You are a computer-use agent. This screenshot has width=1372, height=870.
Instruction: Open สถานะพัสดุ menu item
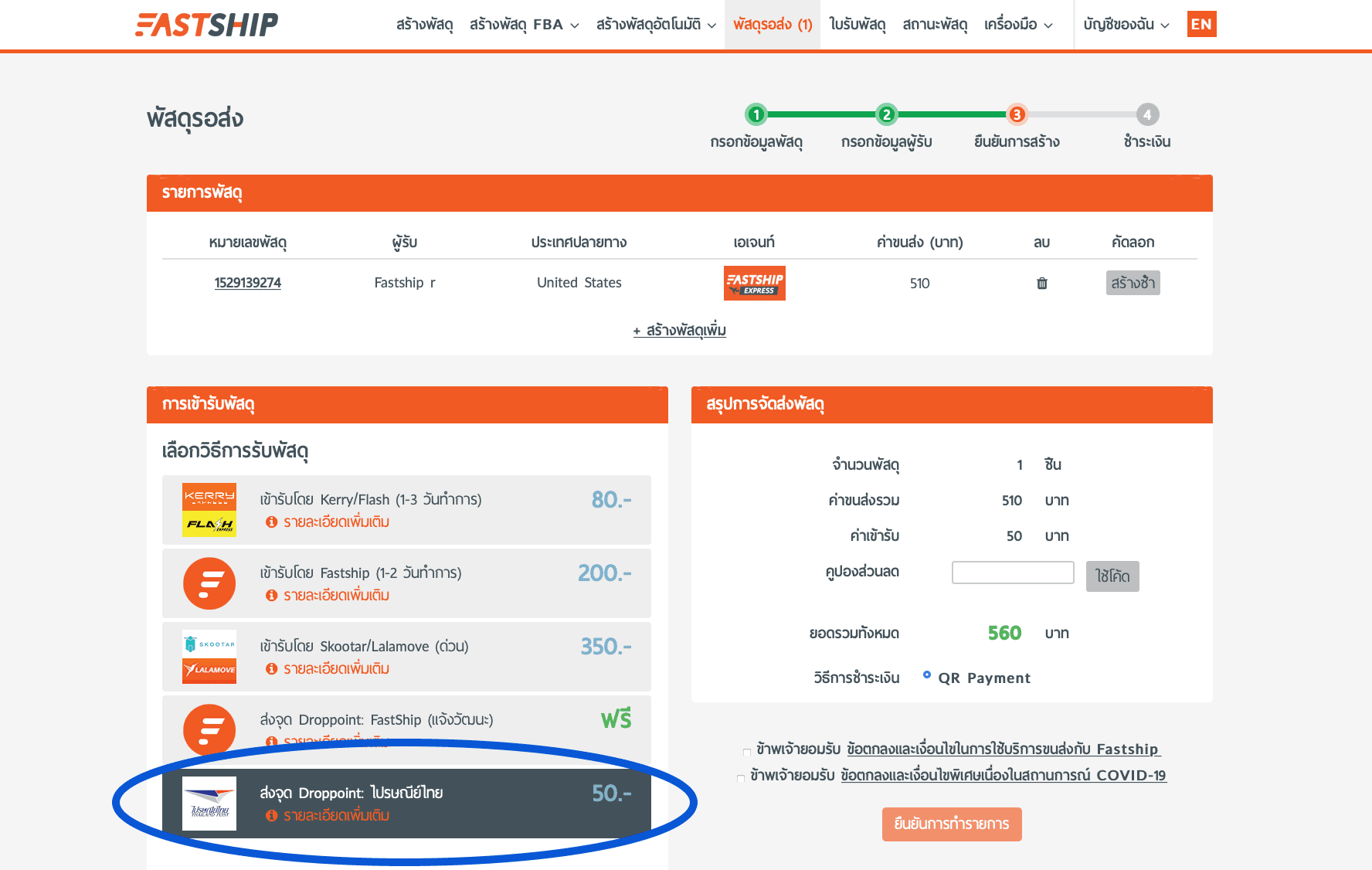[x=935, y=25]
